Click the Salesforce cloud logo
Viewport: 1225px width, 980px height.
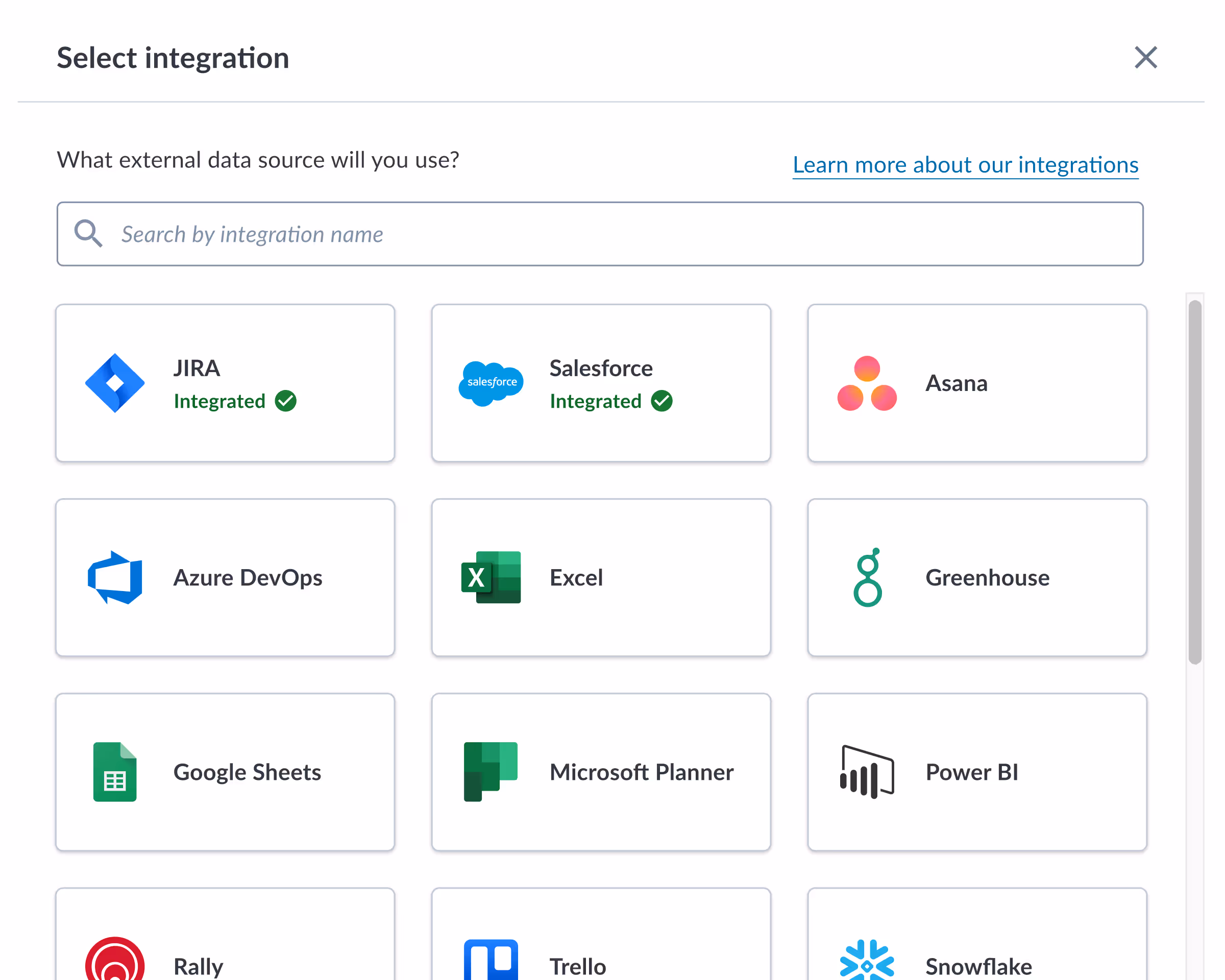[x=491, y=383]
